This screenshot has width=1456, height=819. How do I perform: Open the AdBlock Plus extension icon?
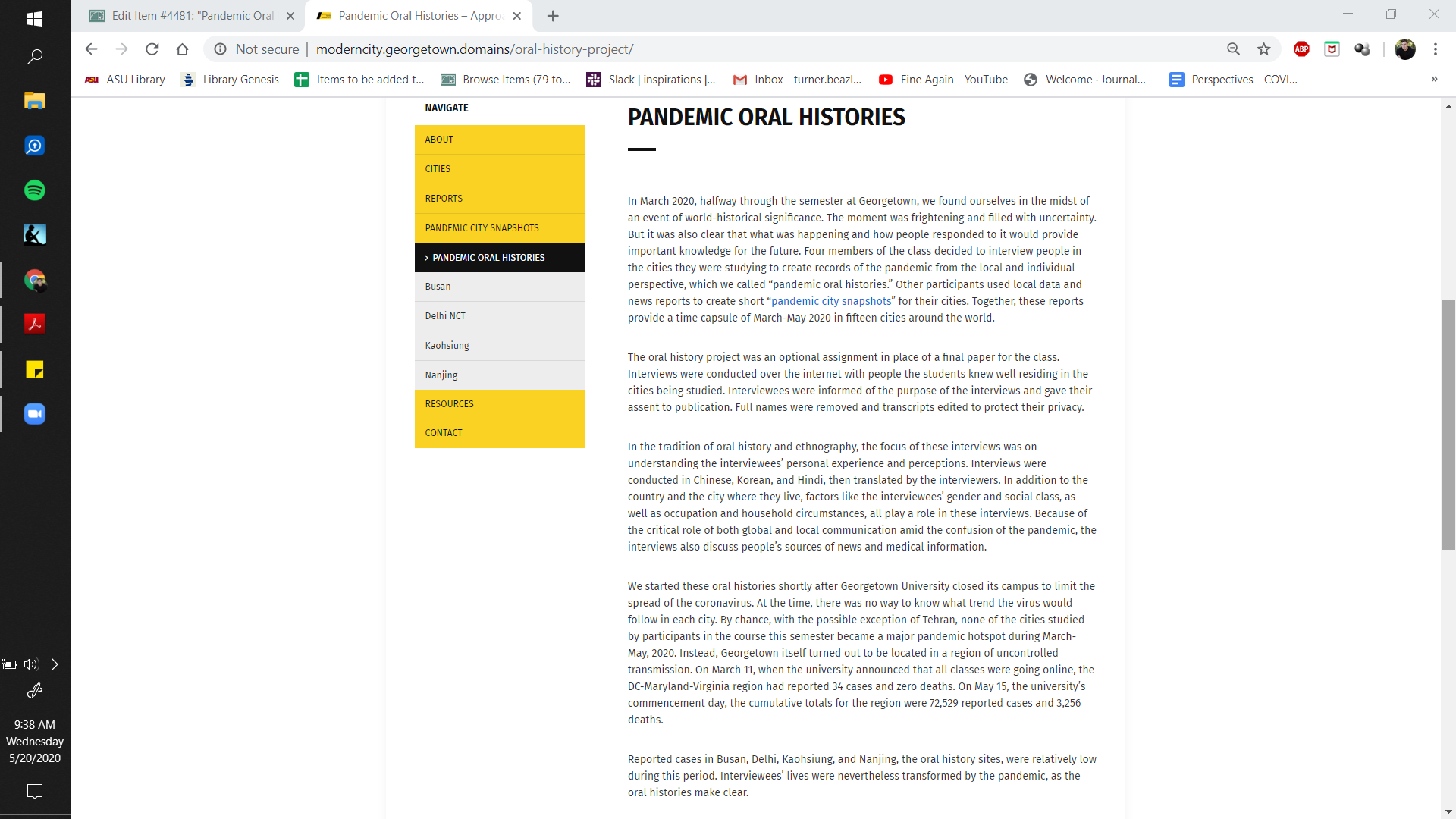click(x=1301, y=49)
